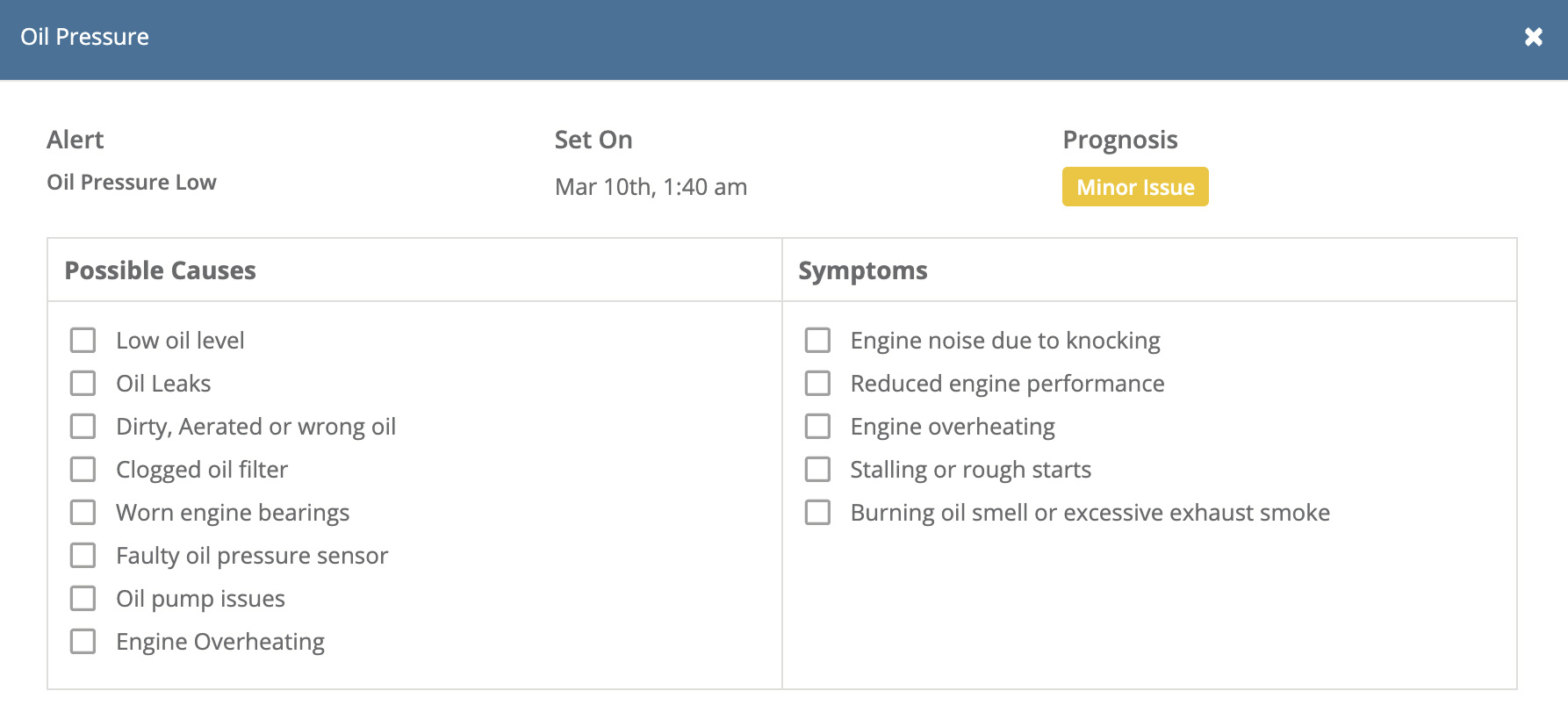Click the Oil Pressure Low alert text
Viewport: 1568px width, 727px height.
132,183
